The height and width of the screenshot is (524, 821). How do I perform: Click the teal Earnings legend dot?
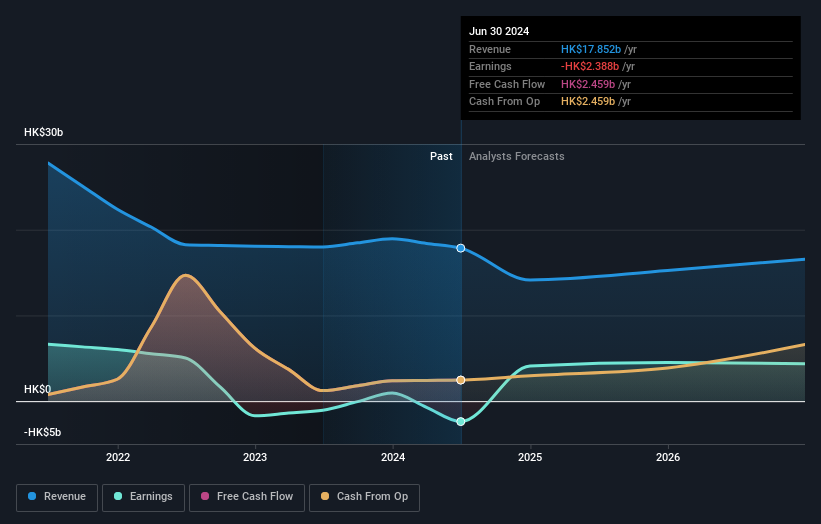coord(118,496)
